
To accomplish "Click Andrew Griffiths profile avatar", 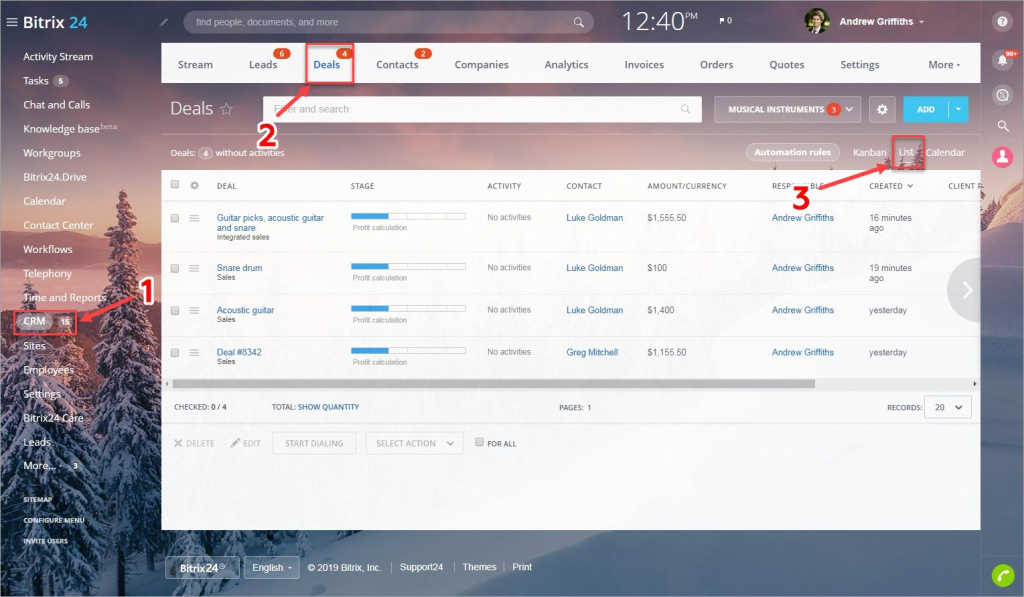I will click(816, 21).
